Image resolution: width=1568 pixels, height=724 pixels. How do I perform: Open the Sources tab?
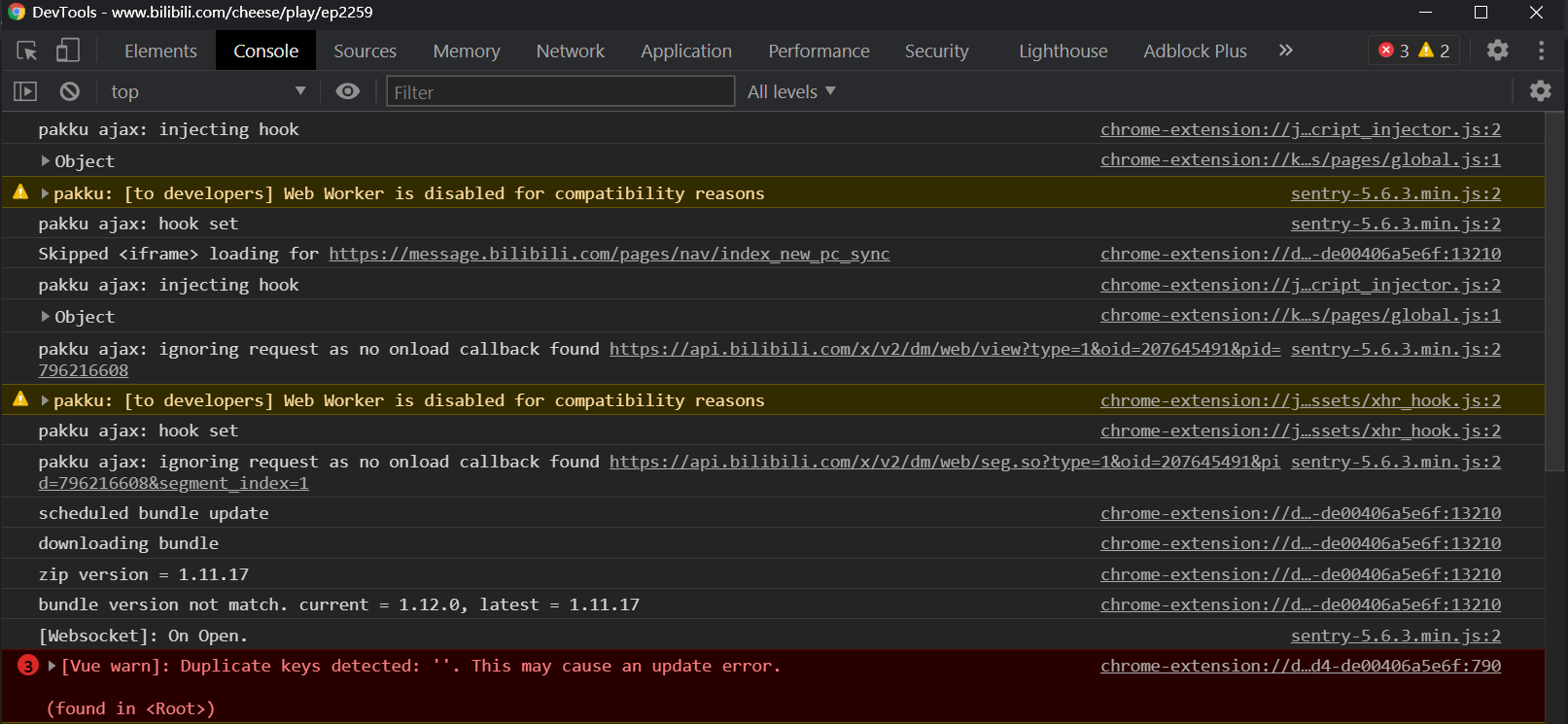(365, 52)
